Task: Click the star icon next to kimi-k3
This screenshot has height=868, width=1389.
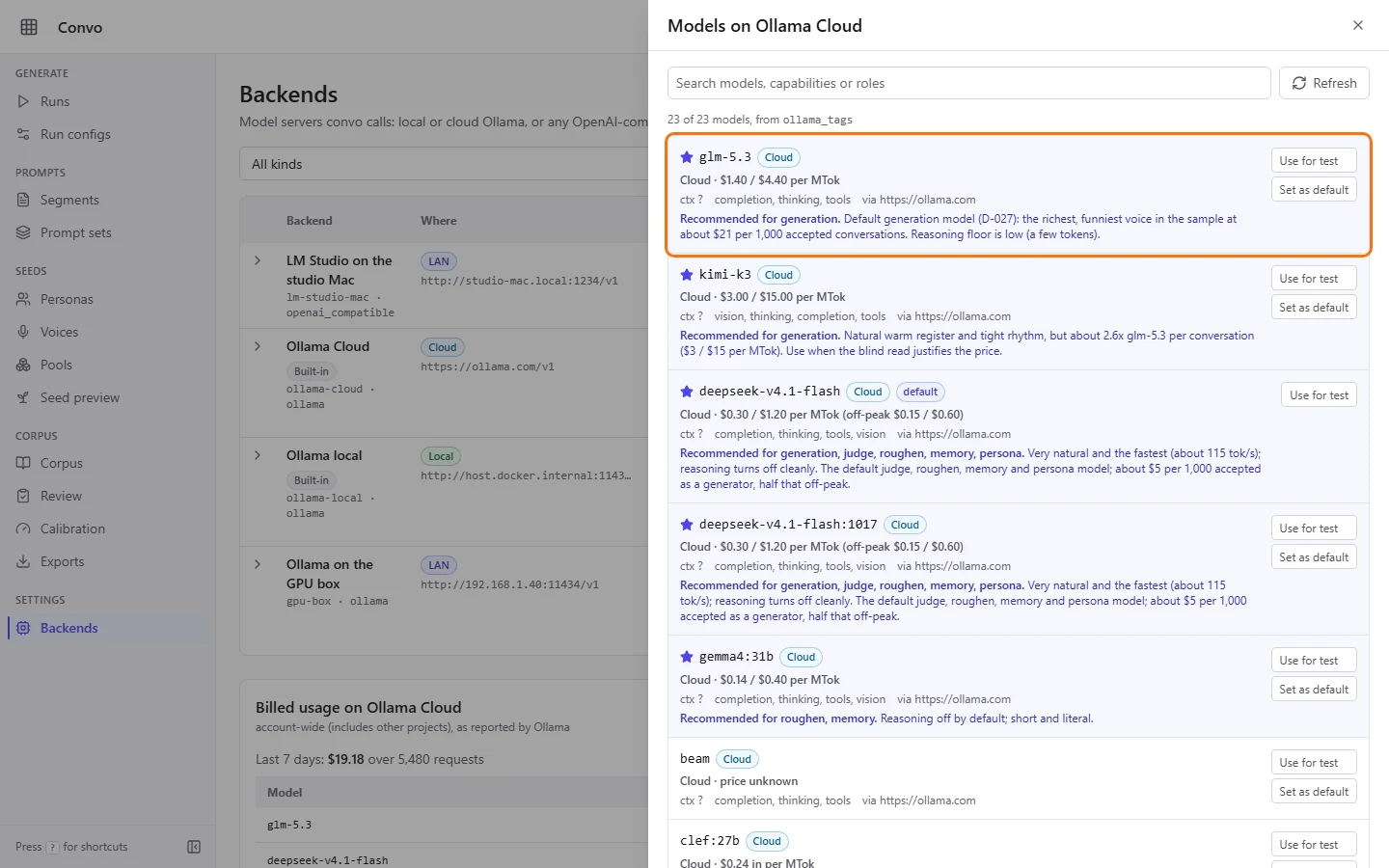Action: (x=687, y=275)
